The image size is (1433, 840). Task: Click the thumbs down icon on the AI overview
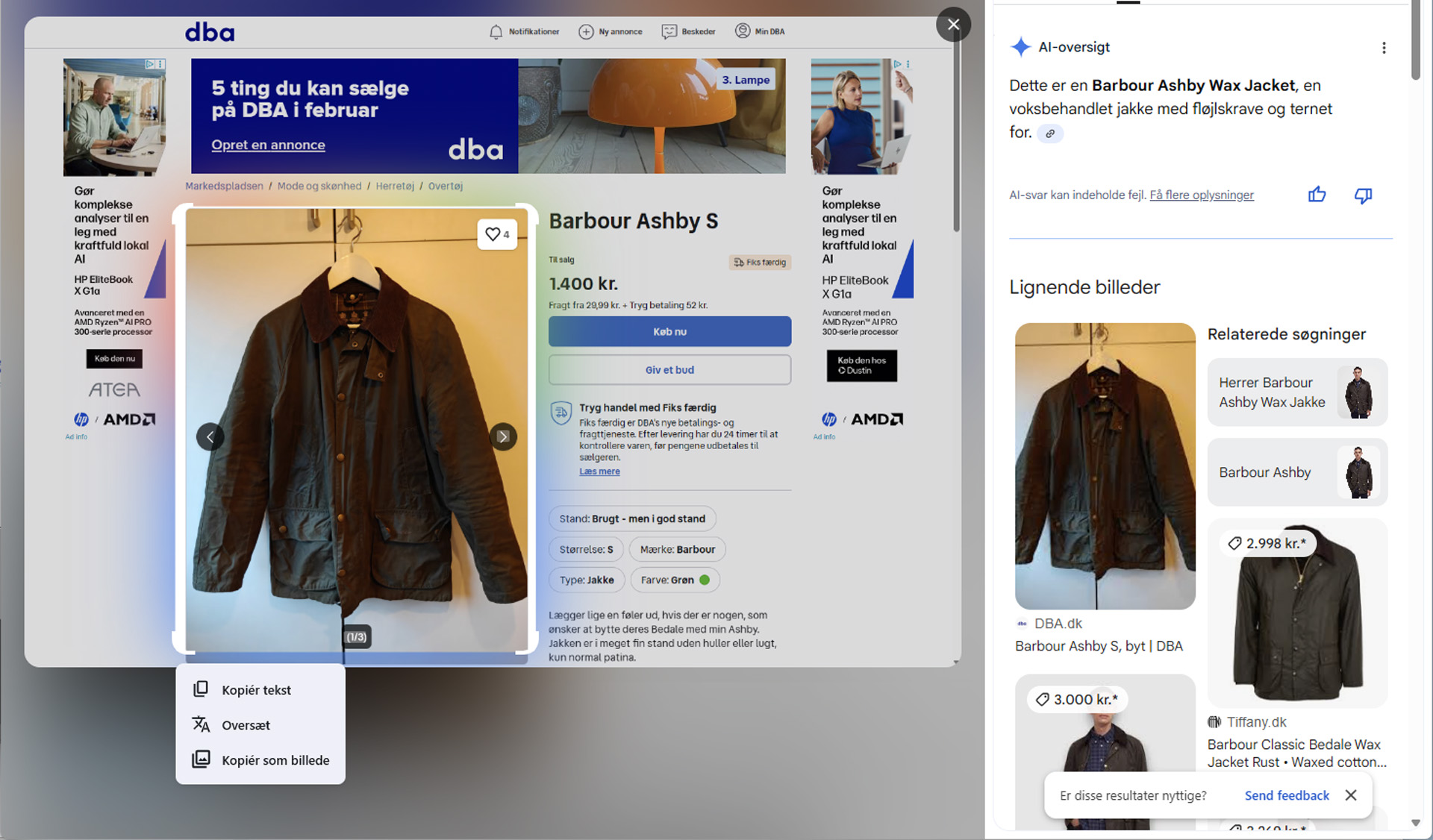(x=1363, y=195)
